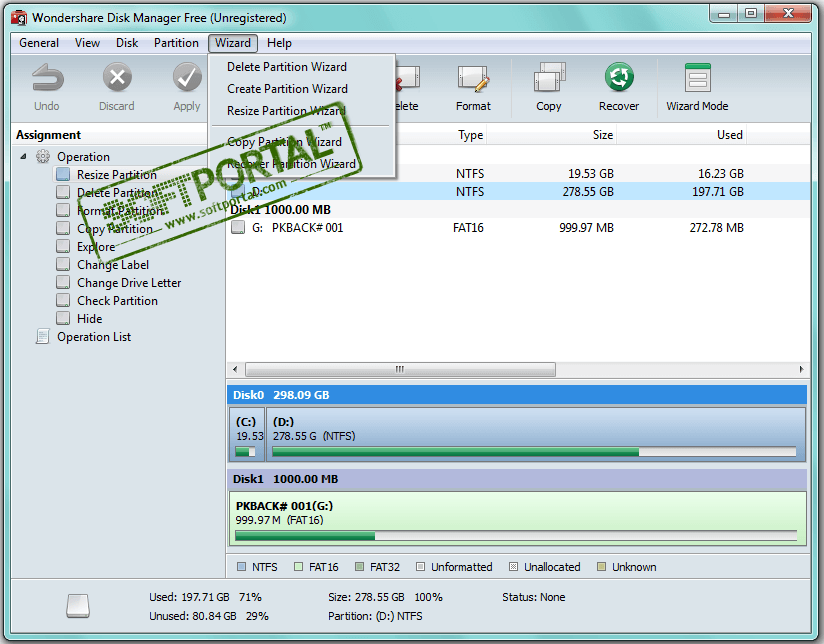Image resolution: width=824 pixels, height=644 pixels.
Task: Choose Delete Partition Wizard from menu
Action: click(x=287, y=67)
